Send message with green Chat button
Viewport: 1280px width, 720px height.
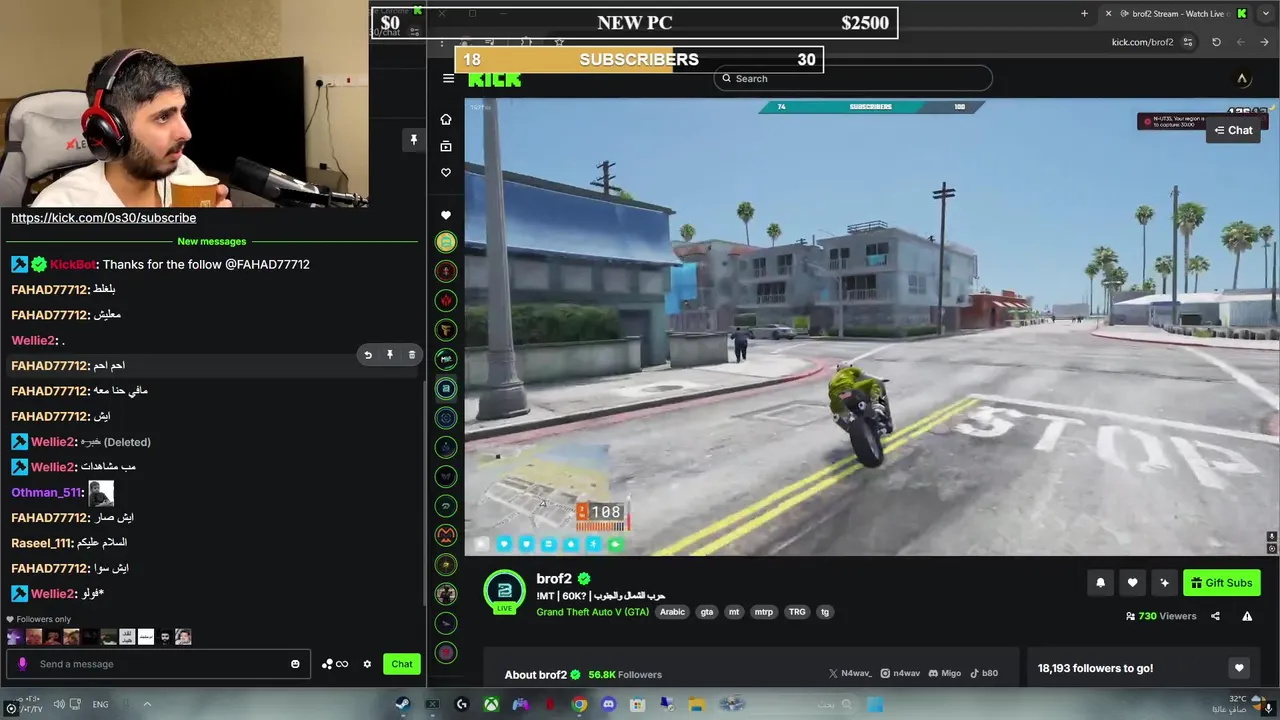[x=402, y=664]
